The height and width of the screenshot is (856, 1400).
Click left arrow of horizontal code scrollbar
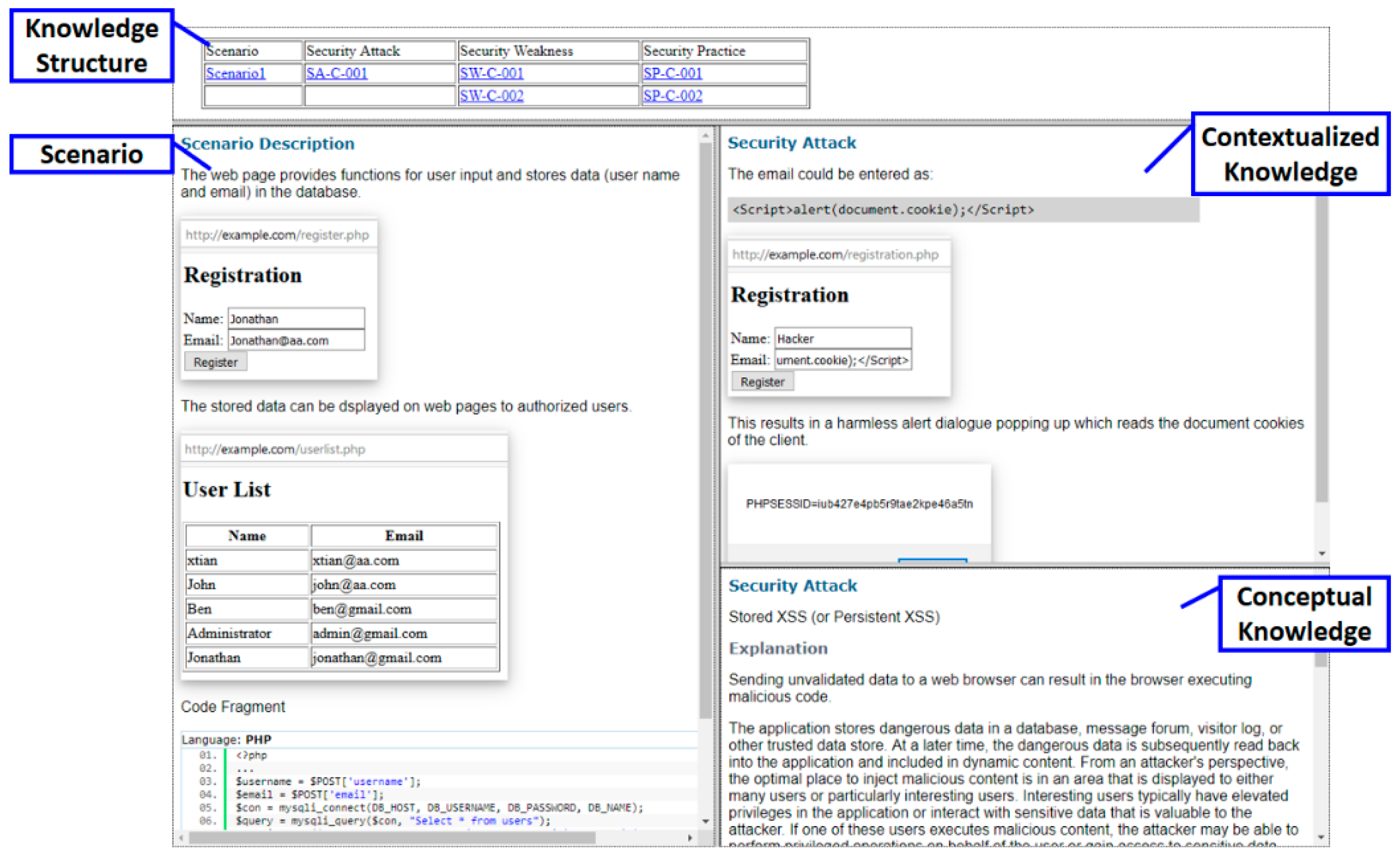[x=181, y=838]
